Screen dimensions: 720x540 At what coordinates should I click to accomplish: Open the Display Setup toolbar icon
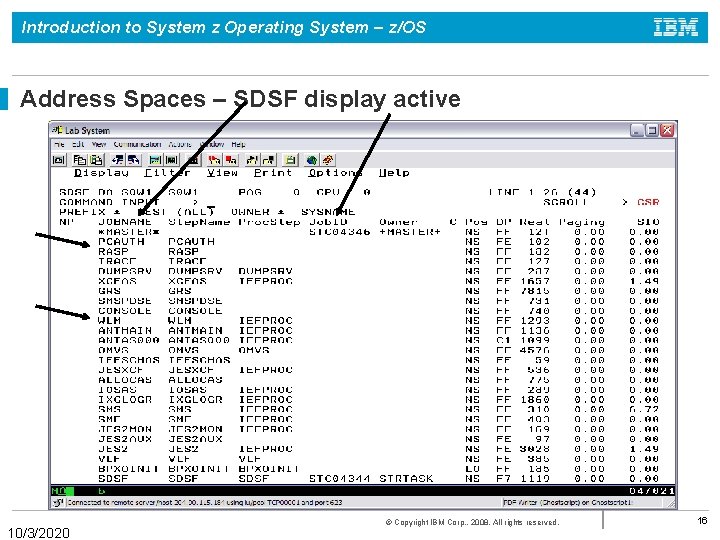tap(155, 160)
